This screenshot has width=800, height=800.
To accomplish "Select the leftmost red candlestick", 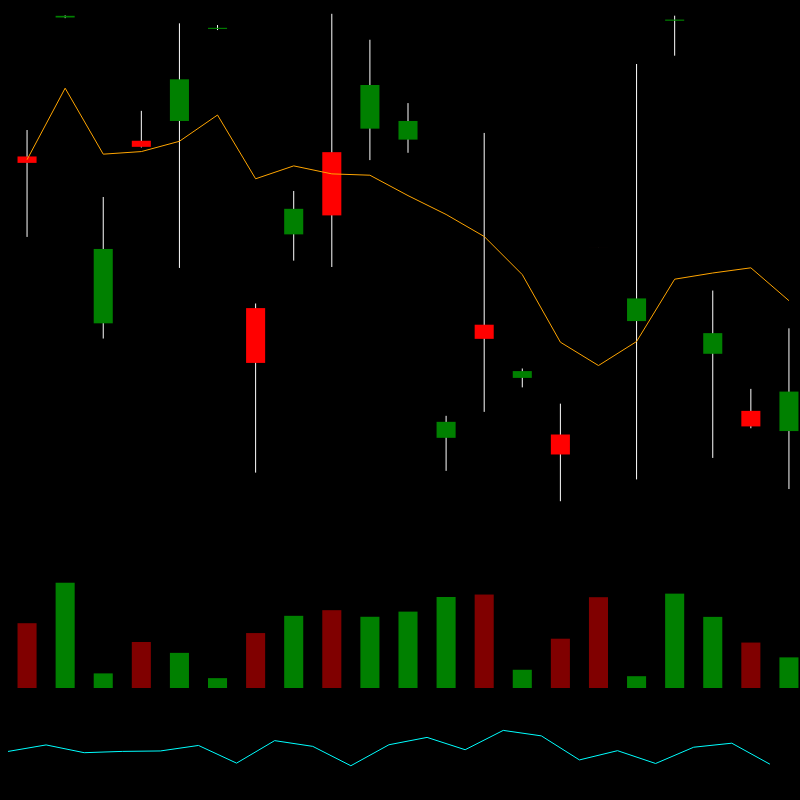I will click(x=27, y=159).
